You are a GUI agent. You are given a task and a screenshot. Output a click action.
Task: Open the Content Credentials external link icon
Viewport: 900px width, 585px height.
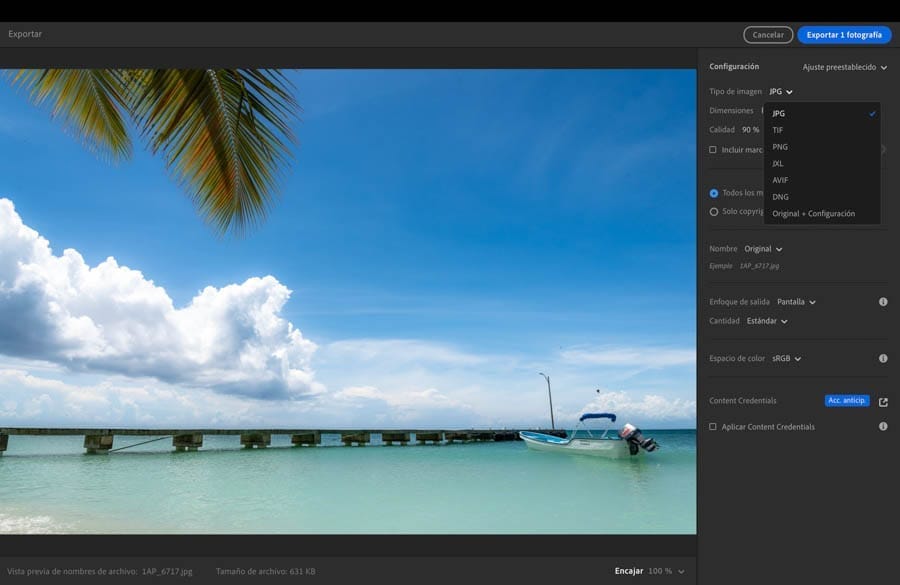pyautogui.click(x=883, y=402)
